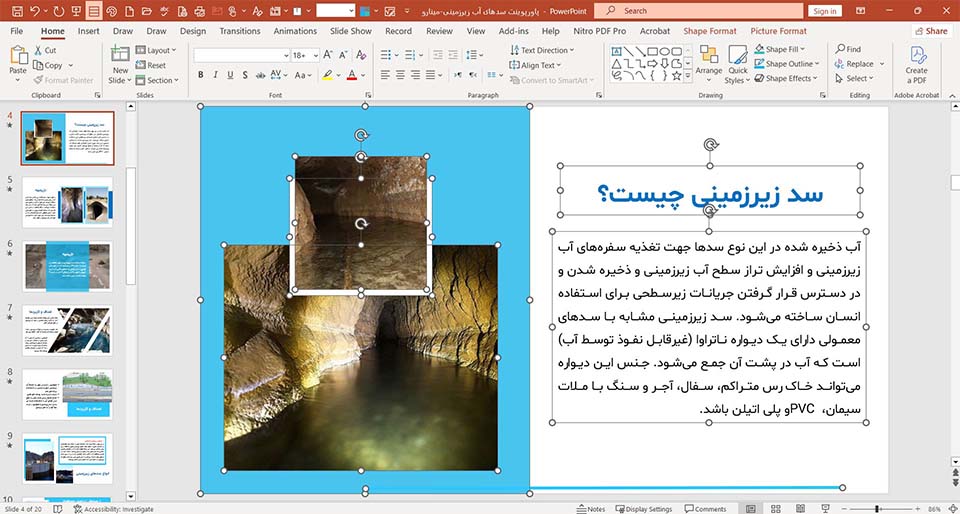Image resolution: width=960 pixels, height=514 pixels.
Task: Toggle italic formatting
Action: (x=216, y=75)
